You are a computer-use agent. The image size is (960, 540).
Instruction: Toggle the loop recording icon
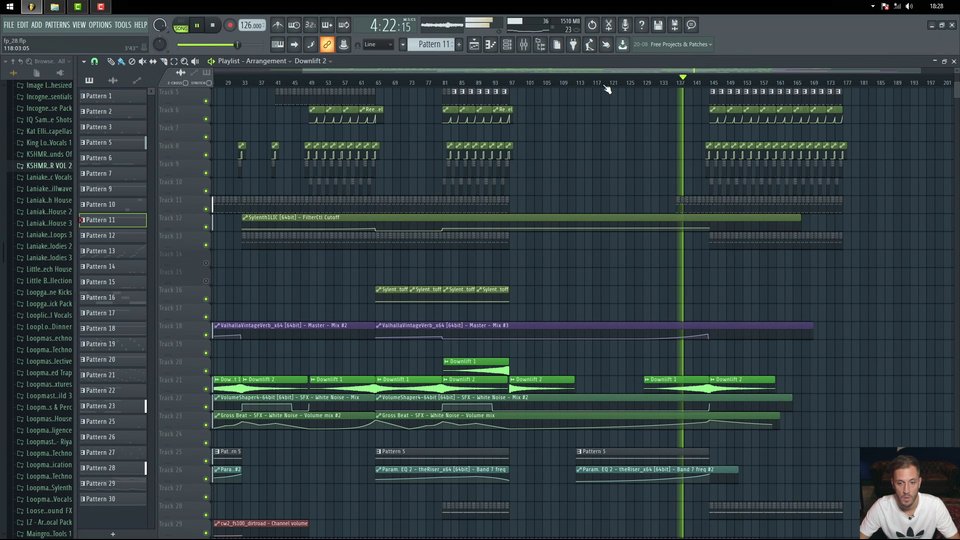click(343, 25)
